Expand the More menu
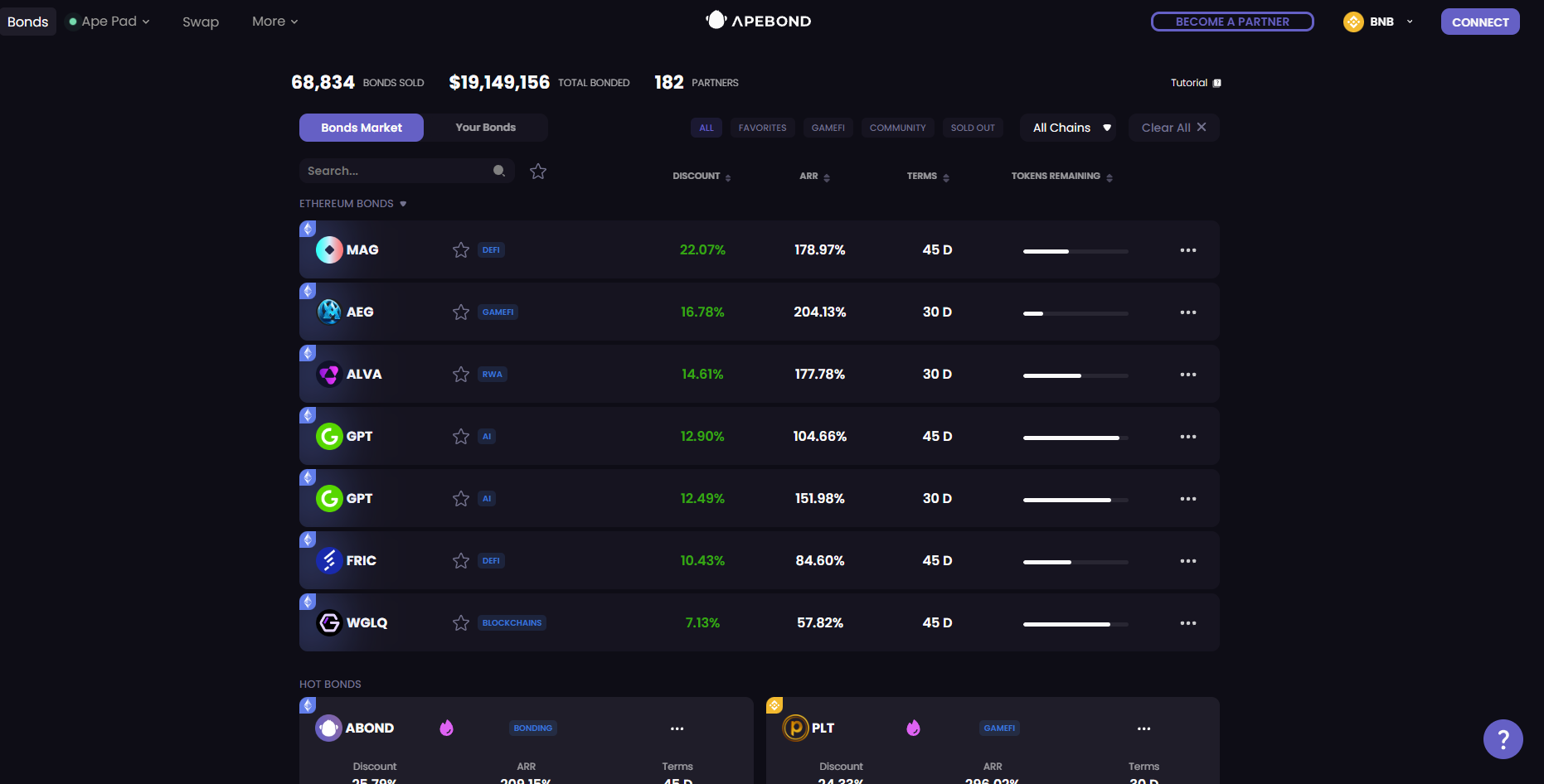The height and width of the screenshot is (784, 1544). click(x=275, y=22)
